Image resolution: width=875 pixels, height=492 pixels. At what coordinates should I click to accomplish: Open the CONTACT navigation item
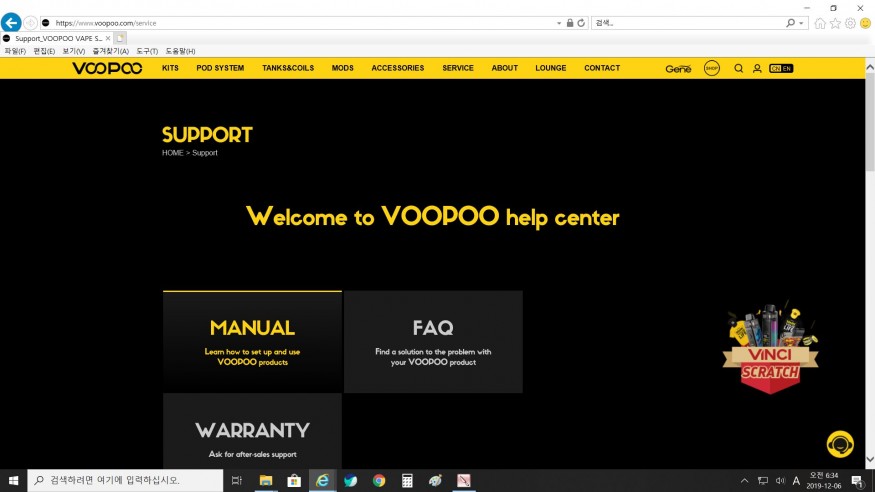[x=602, y=68]
